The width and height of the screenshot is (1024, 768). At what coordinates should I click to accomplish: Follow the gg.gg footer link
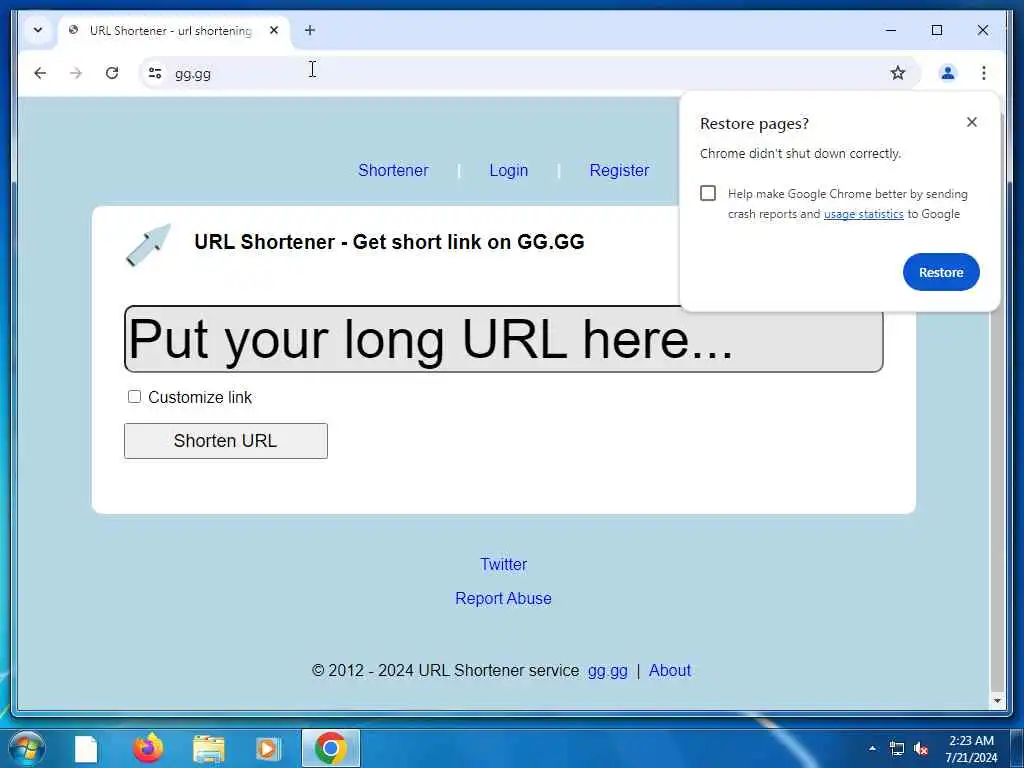tap(607, 671)
